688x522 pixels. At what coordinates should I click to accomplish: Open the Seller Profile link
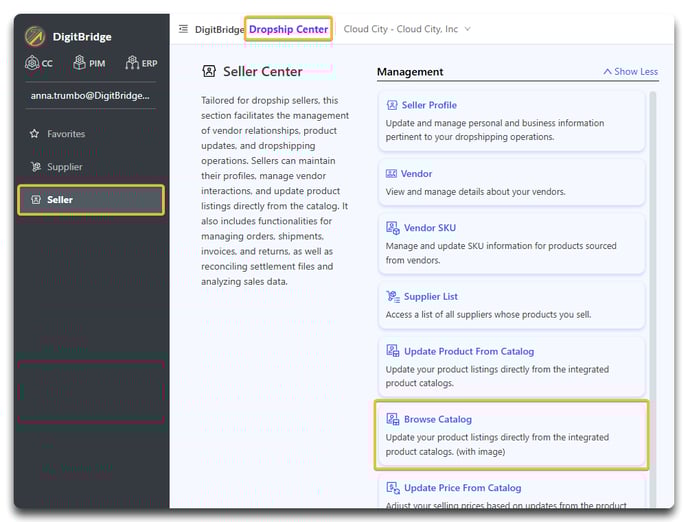point(430,105)
